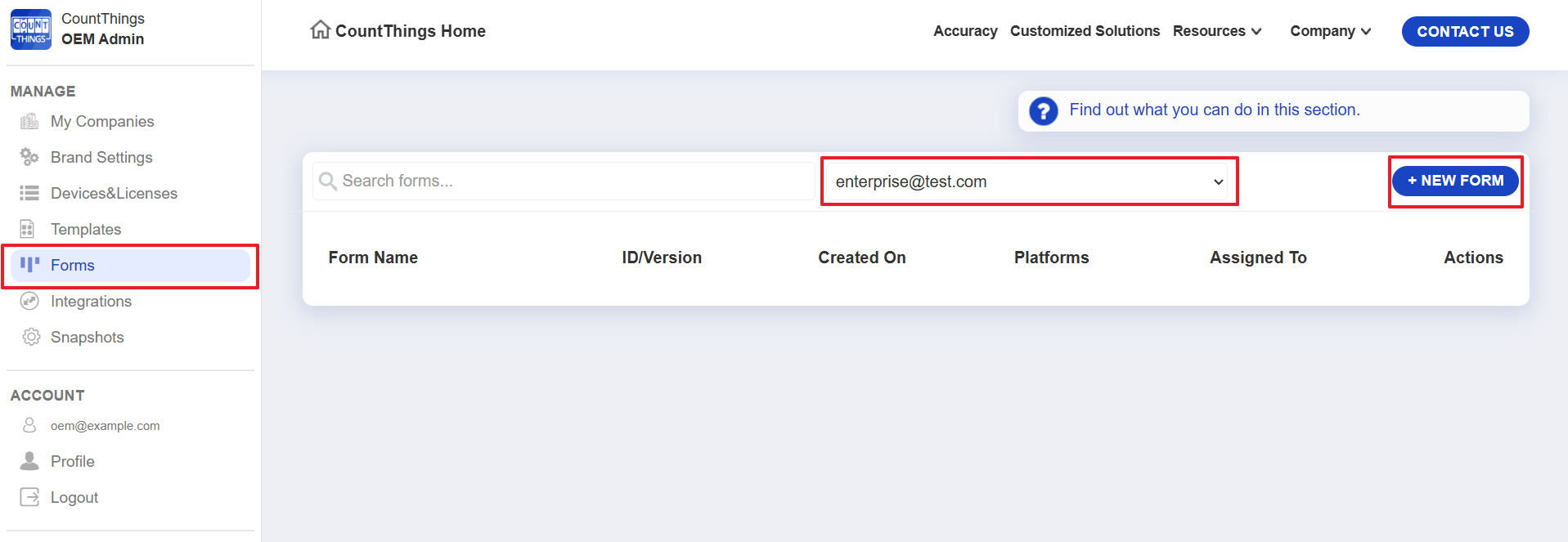Click the My Companies building icon

click(29, 122)
